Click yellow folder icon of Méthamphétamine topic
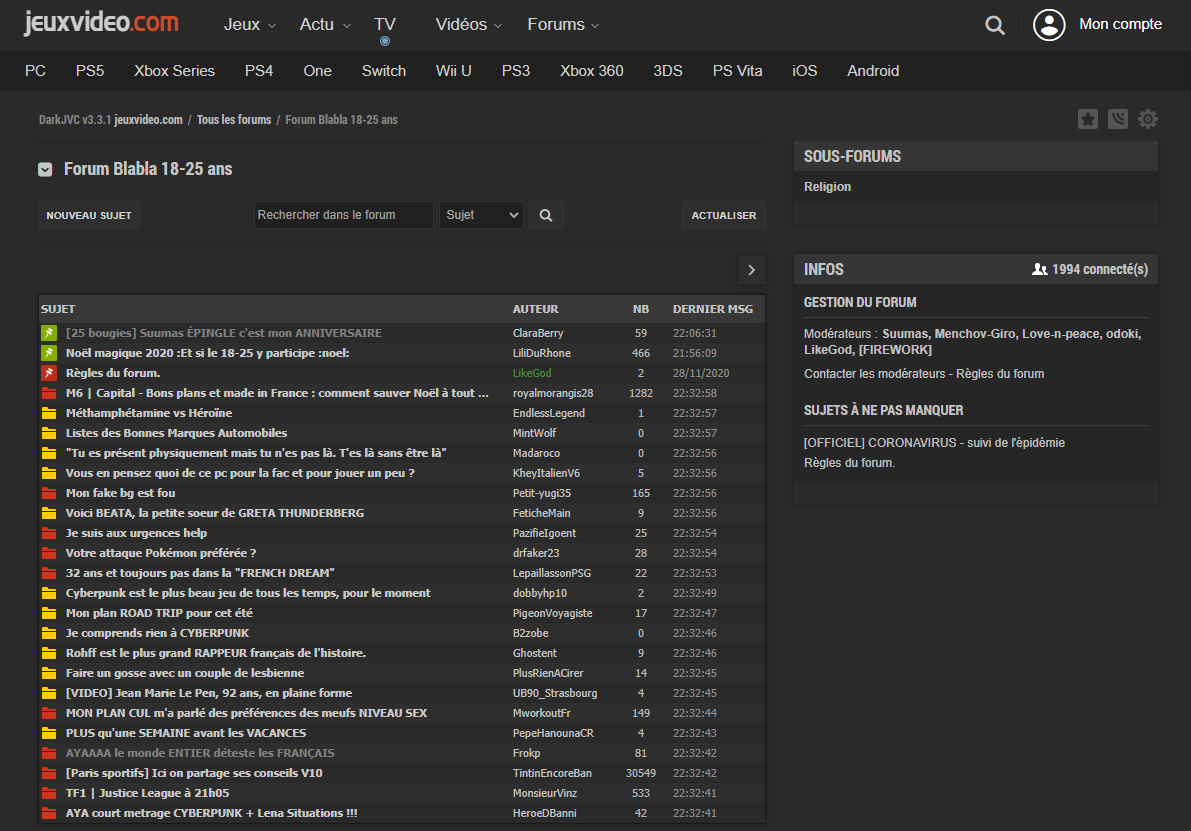Screen dimensions: 1191x831 [x=48, y=413]
